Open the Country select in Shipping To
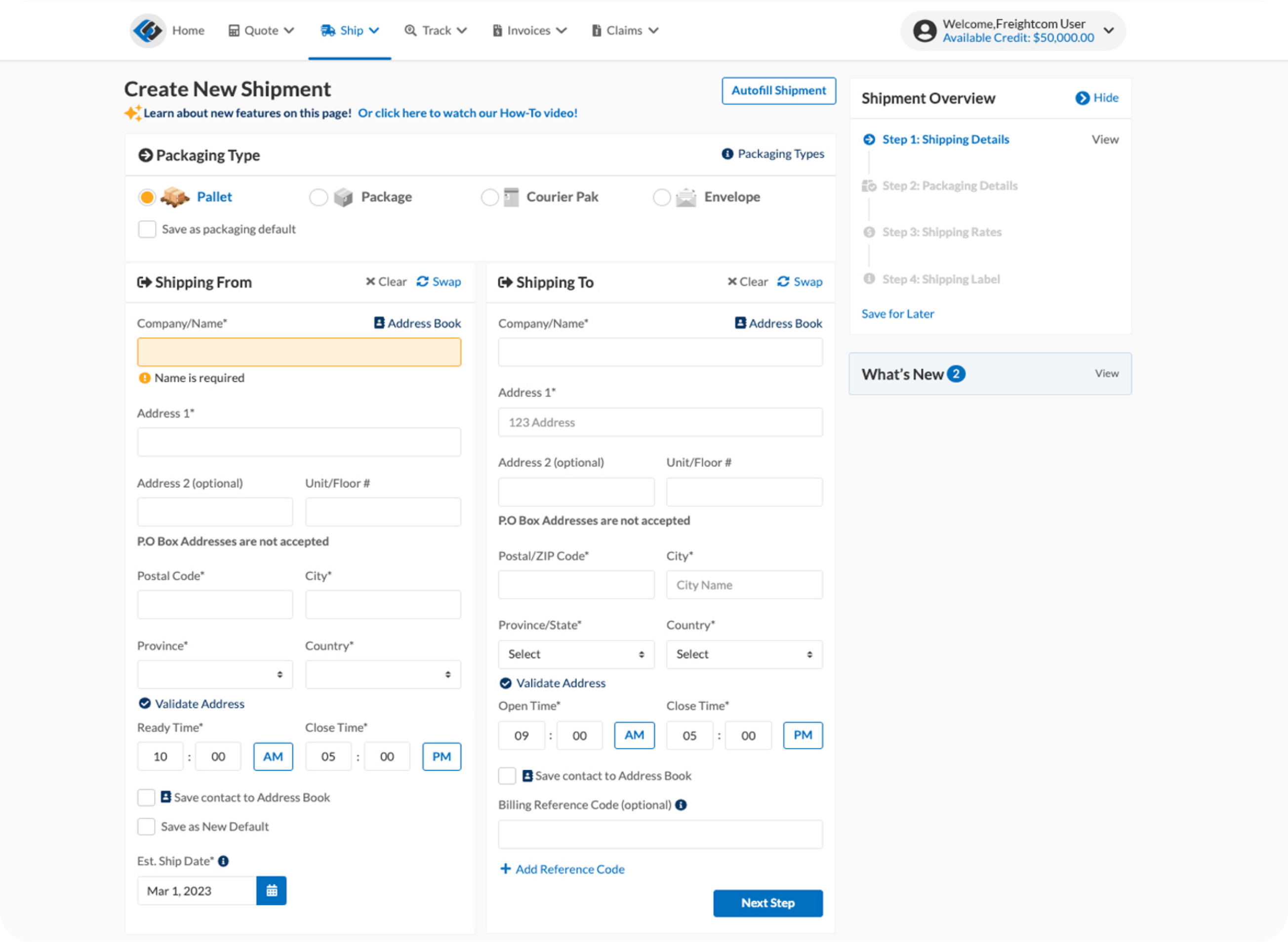 click(x=744, y=654)
